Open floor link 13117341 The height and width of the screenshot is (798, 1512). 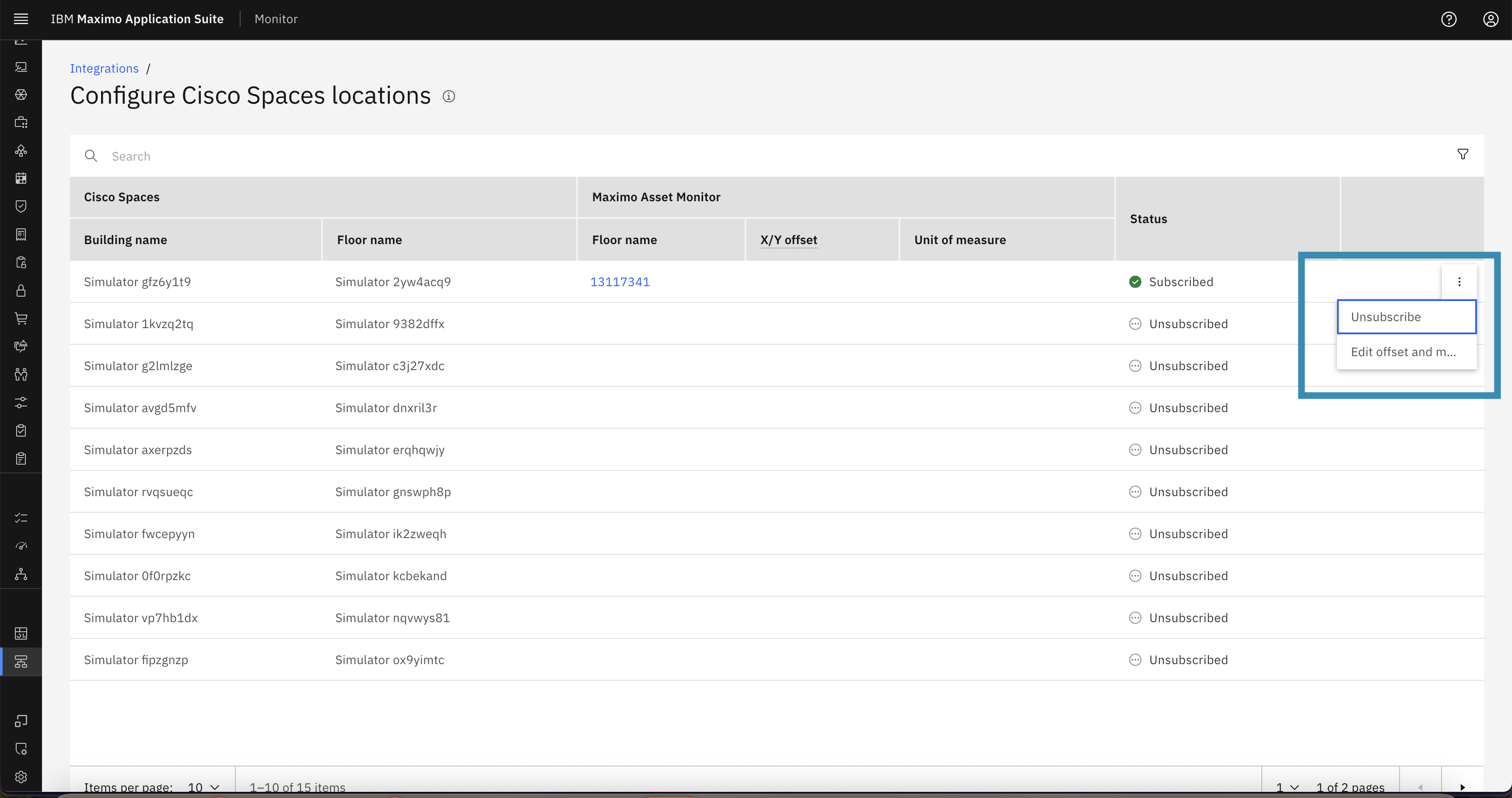point(620,282)
